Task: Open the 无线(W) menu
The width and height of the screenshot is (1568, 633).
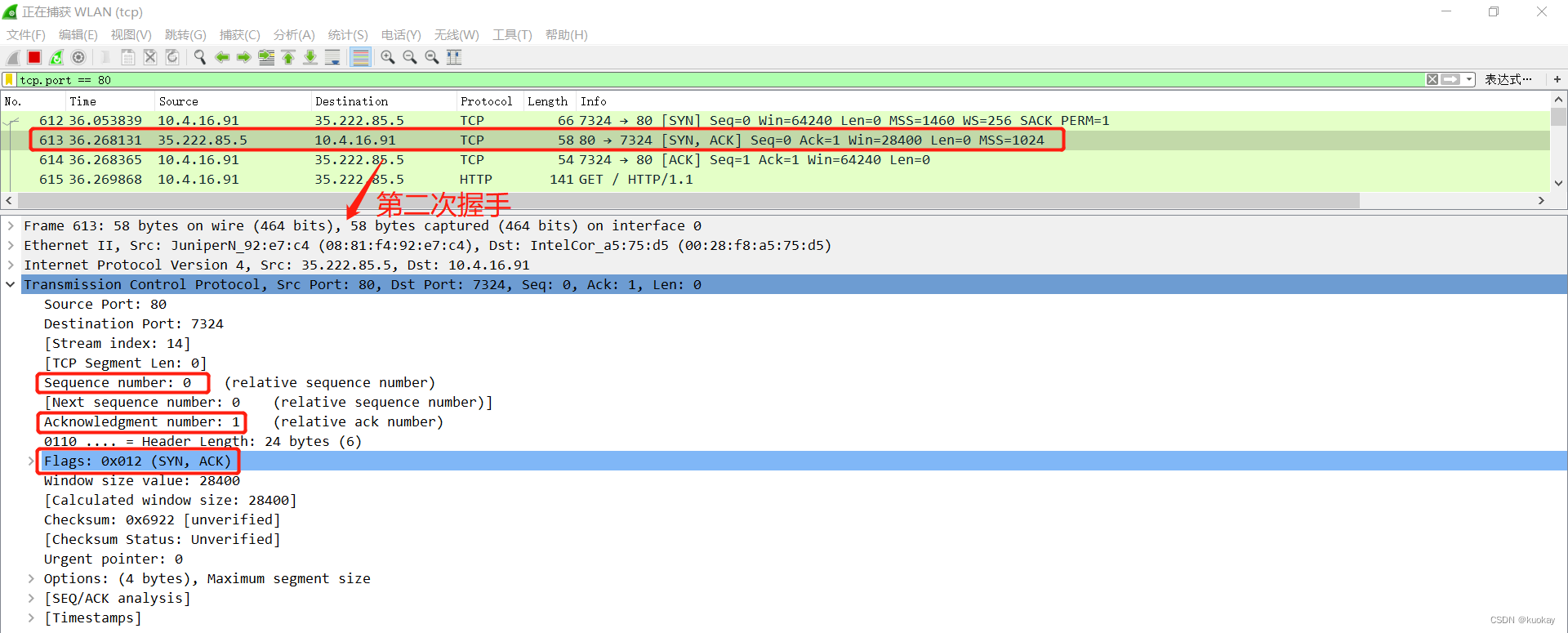Action: pyautogui.click(x=457, y=34)
